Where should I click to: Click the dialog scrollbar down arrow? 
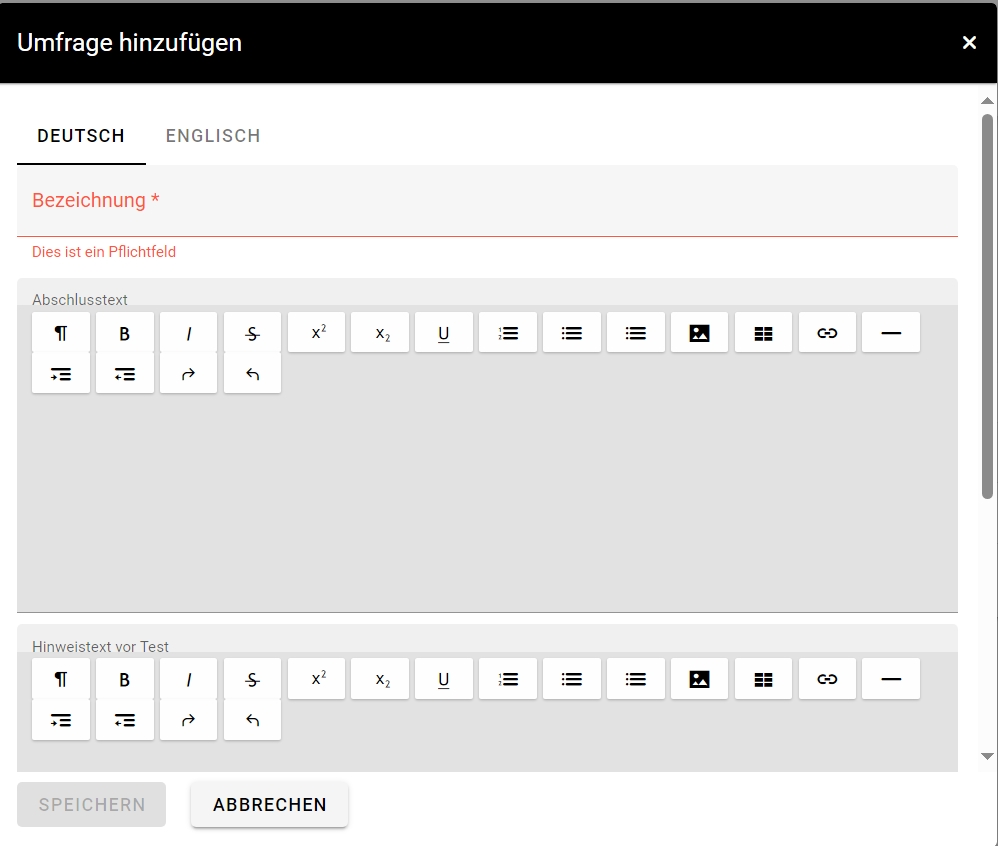pos(987,757)
